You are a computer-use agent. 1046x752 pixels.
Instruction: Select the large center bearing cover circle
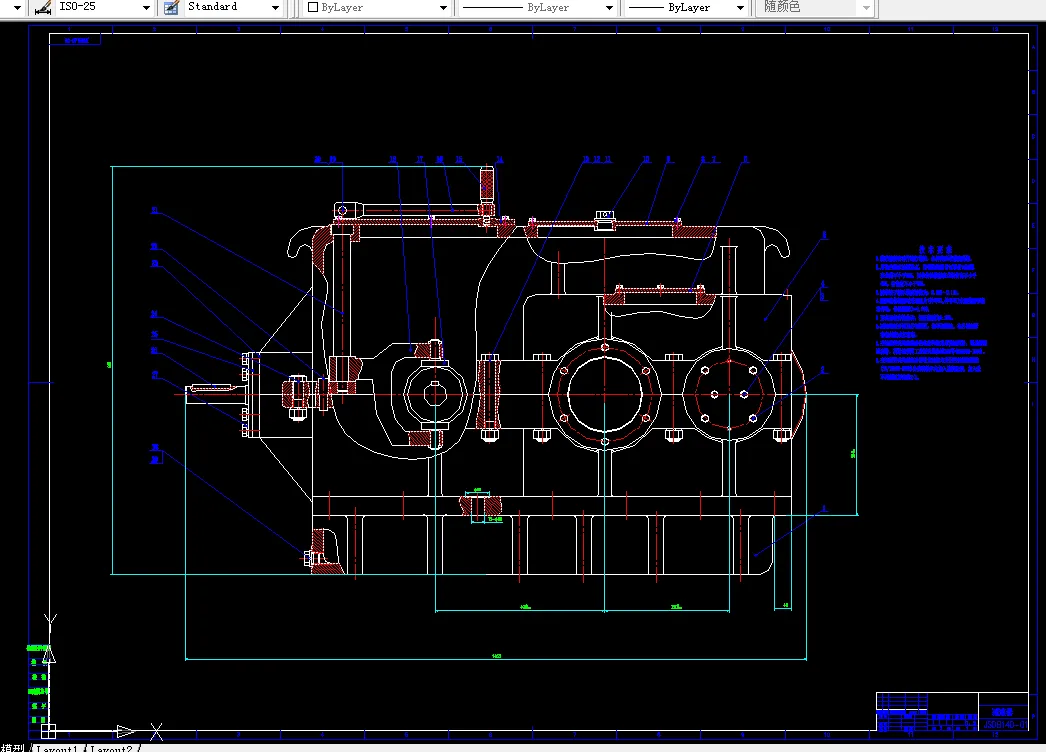604,394
